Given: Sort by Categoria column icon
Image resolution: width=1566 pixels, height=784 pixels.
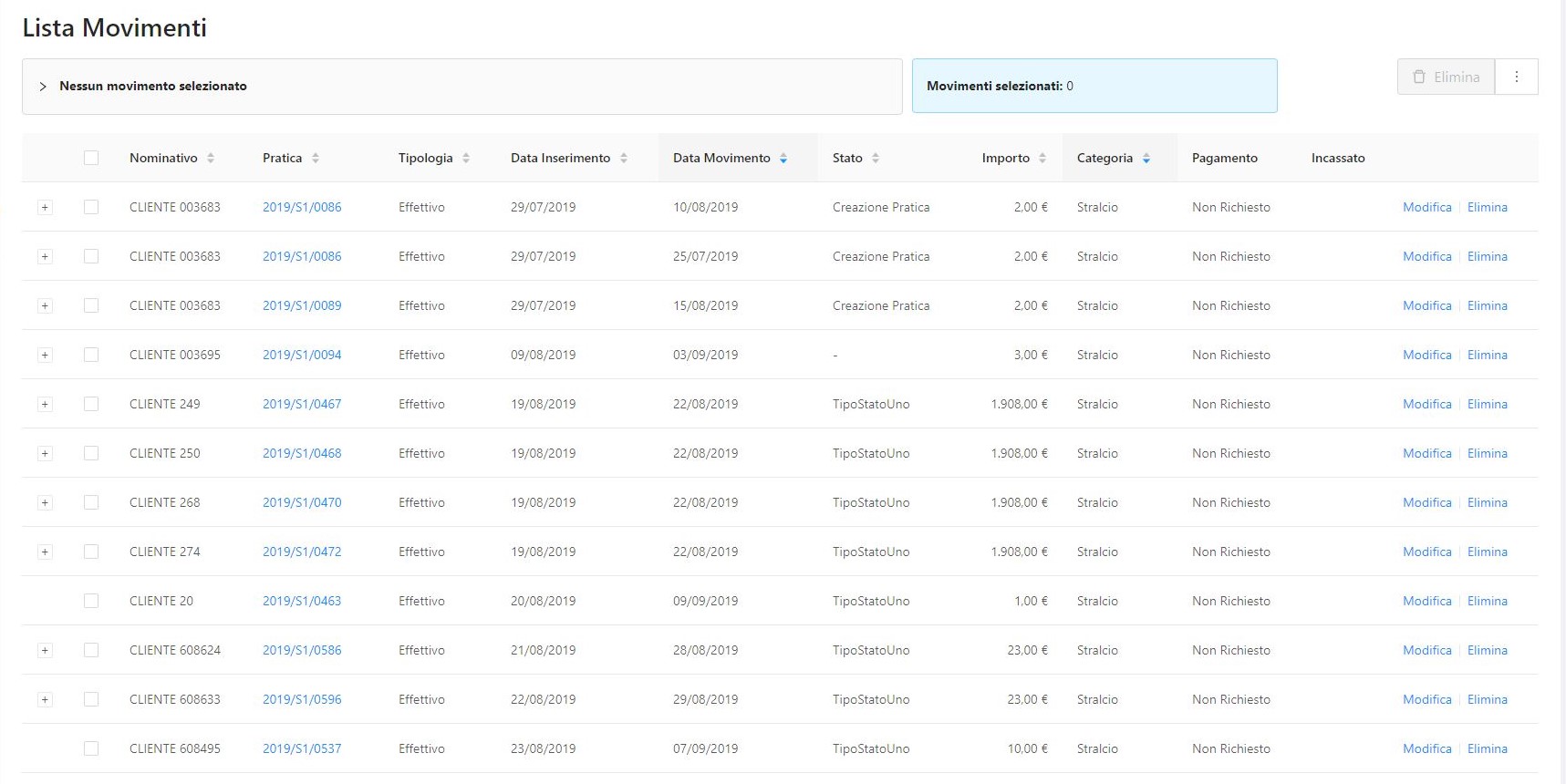Looking at the screenshot, I should coord(1146,158).
